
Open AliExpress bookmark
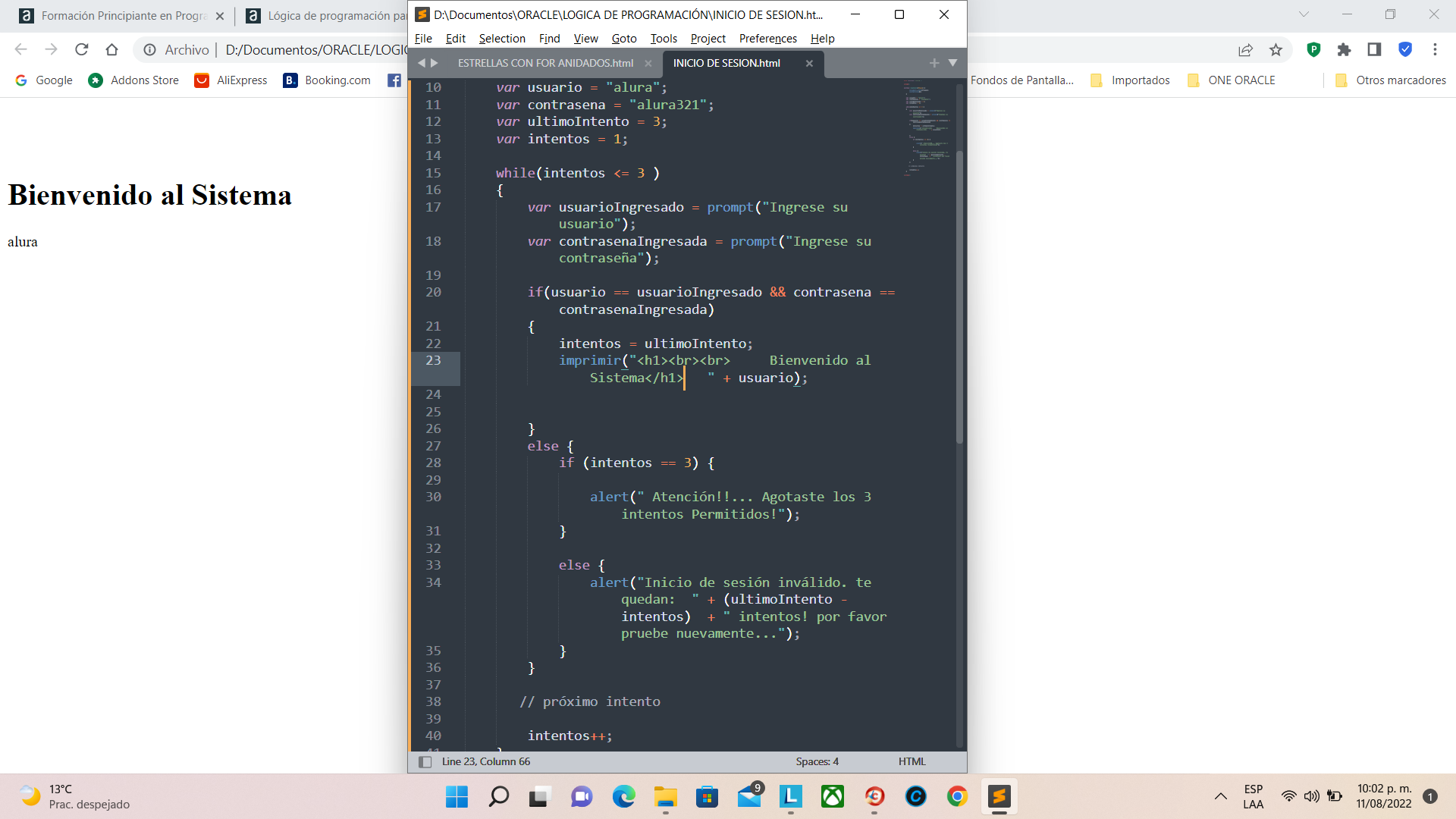point(231,80)
